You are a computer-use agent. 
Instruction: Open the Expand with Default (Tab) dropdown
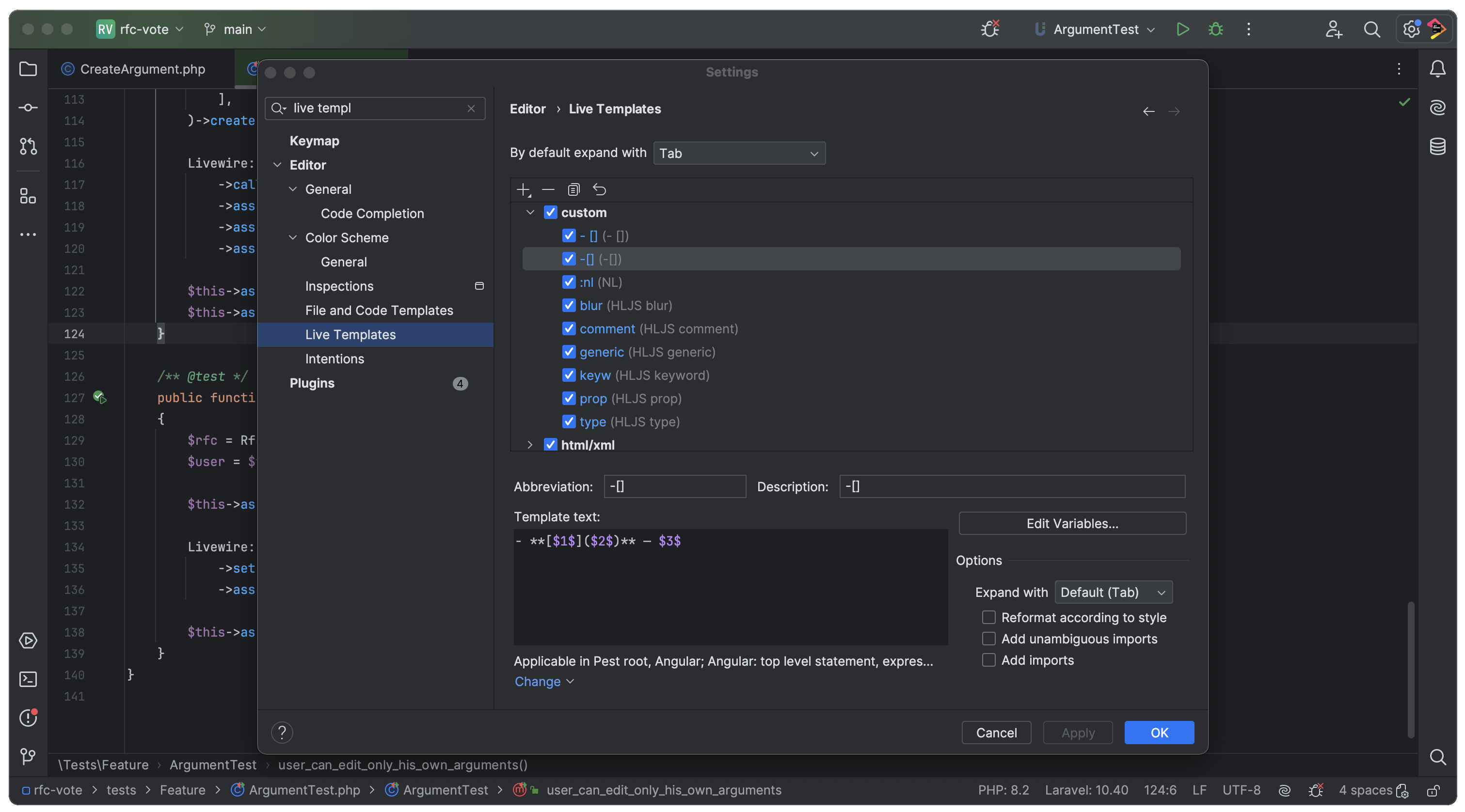(x=1113, y=592)
